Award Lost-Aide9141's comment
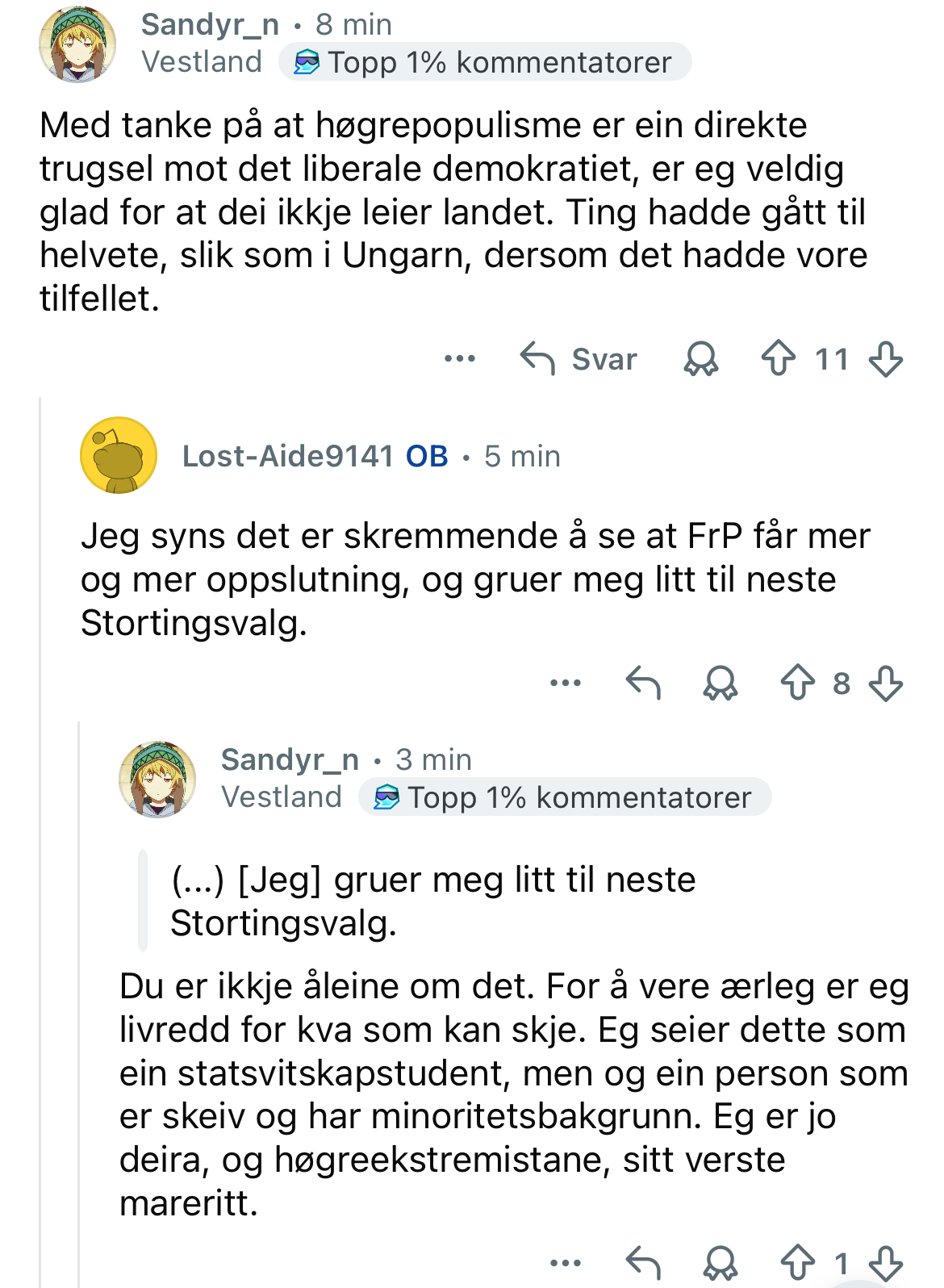The image size is (944, 1288). click(721, 683)
